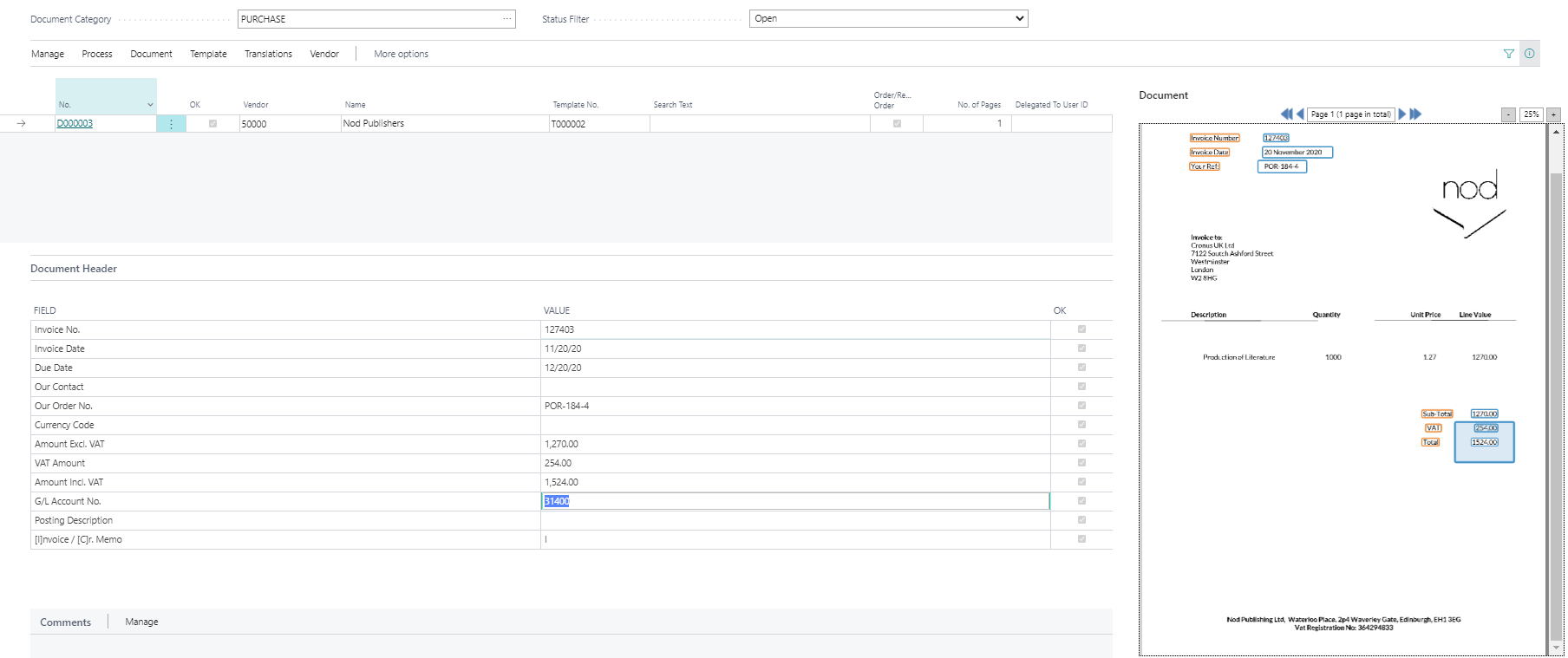Toggle Order/Re... Order checkbox for Nod Publishers
This screenshot has width=1568, height=658.
tap(897, 124)
